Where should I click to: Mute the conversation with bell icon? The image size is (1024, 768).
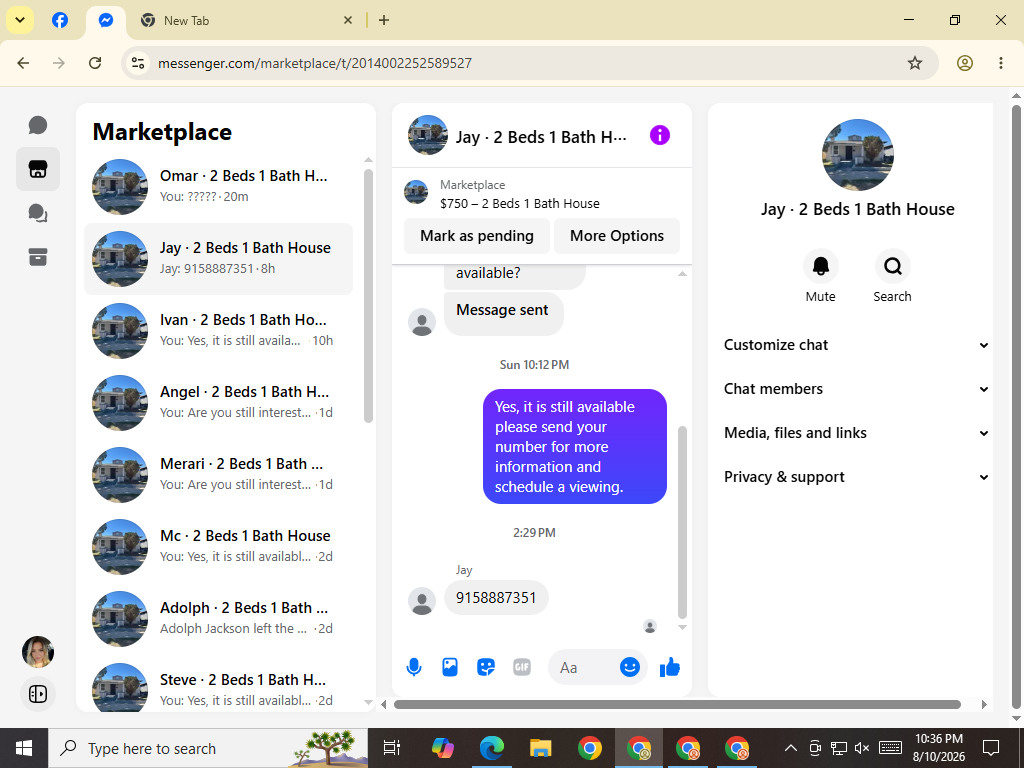[x=820, y=266]
